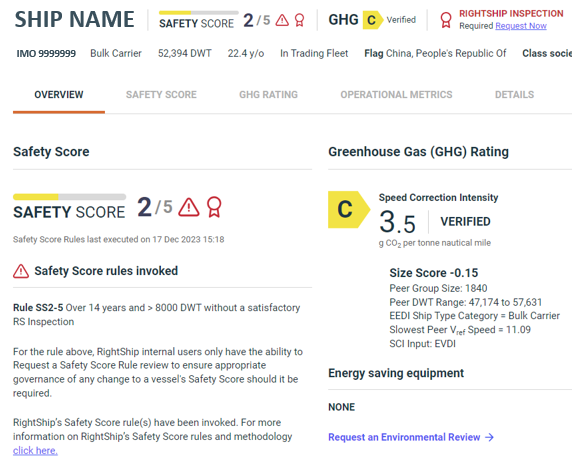The height and width of the screenshot is (465, 582).
Task: Click the Peer DWT Range line
Action: [465, 302]
